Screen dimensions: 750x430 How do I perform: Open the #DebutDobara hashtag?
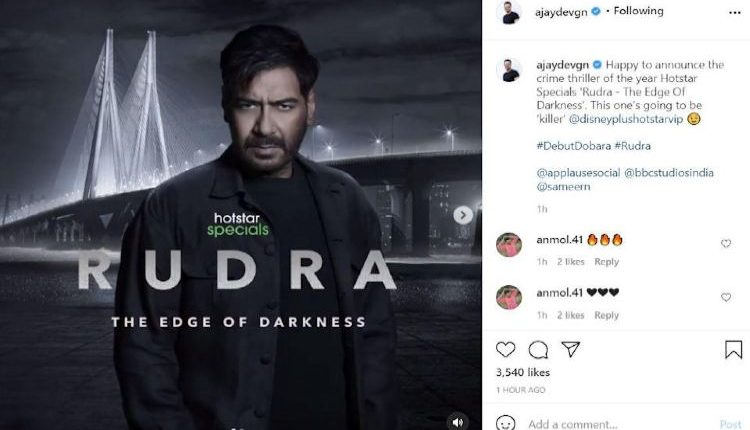pyautogui.click(x=573, y=146)
